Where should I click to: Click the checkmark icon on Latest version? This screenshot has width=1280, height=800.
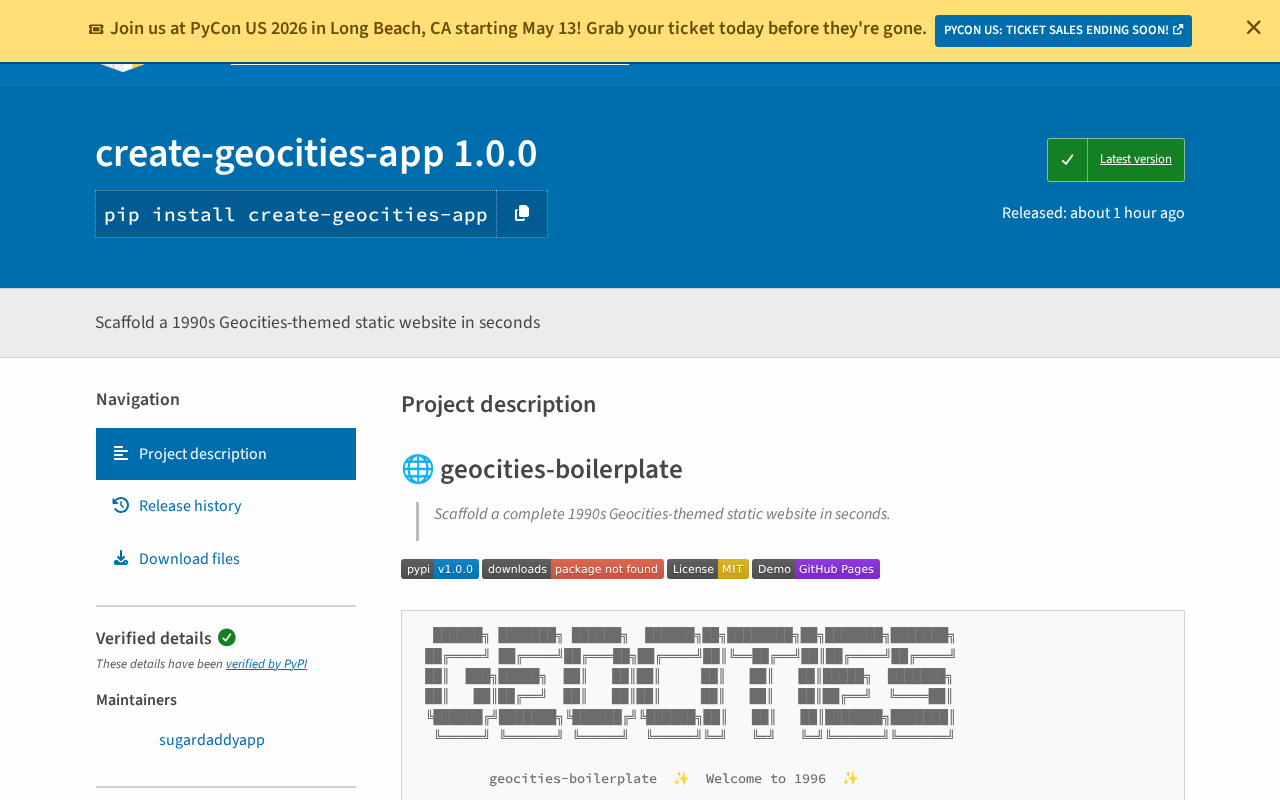(1068, 160)
